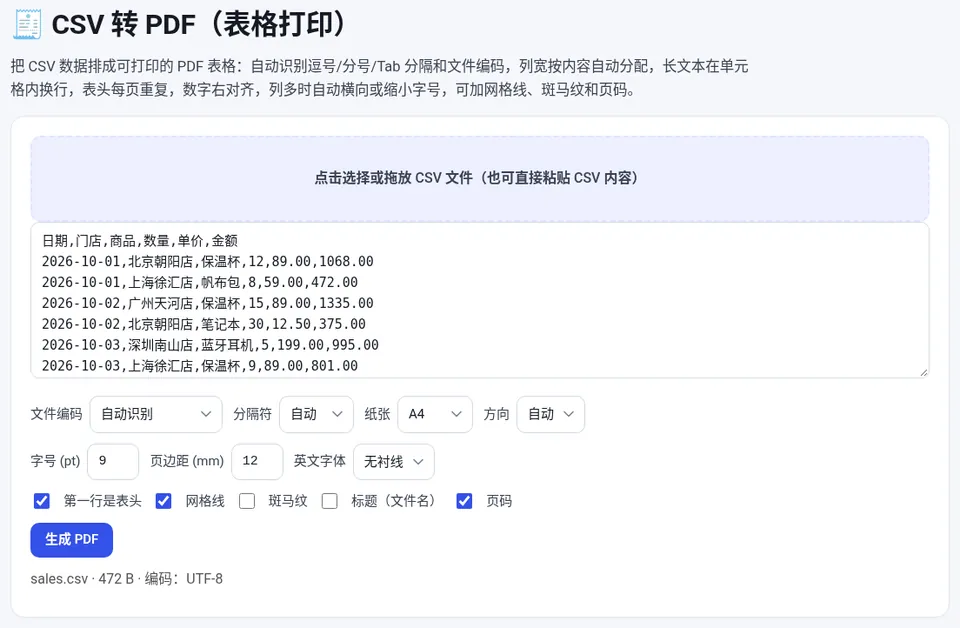
Task: Click the textarea resize handle at the corner
Action: 924,372
